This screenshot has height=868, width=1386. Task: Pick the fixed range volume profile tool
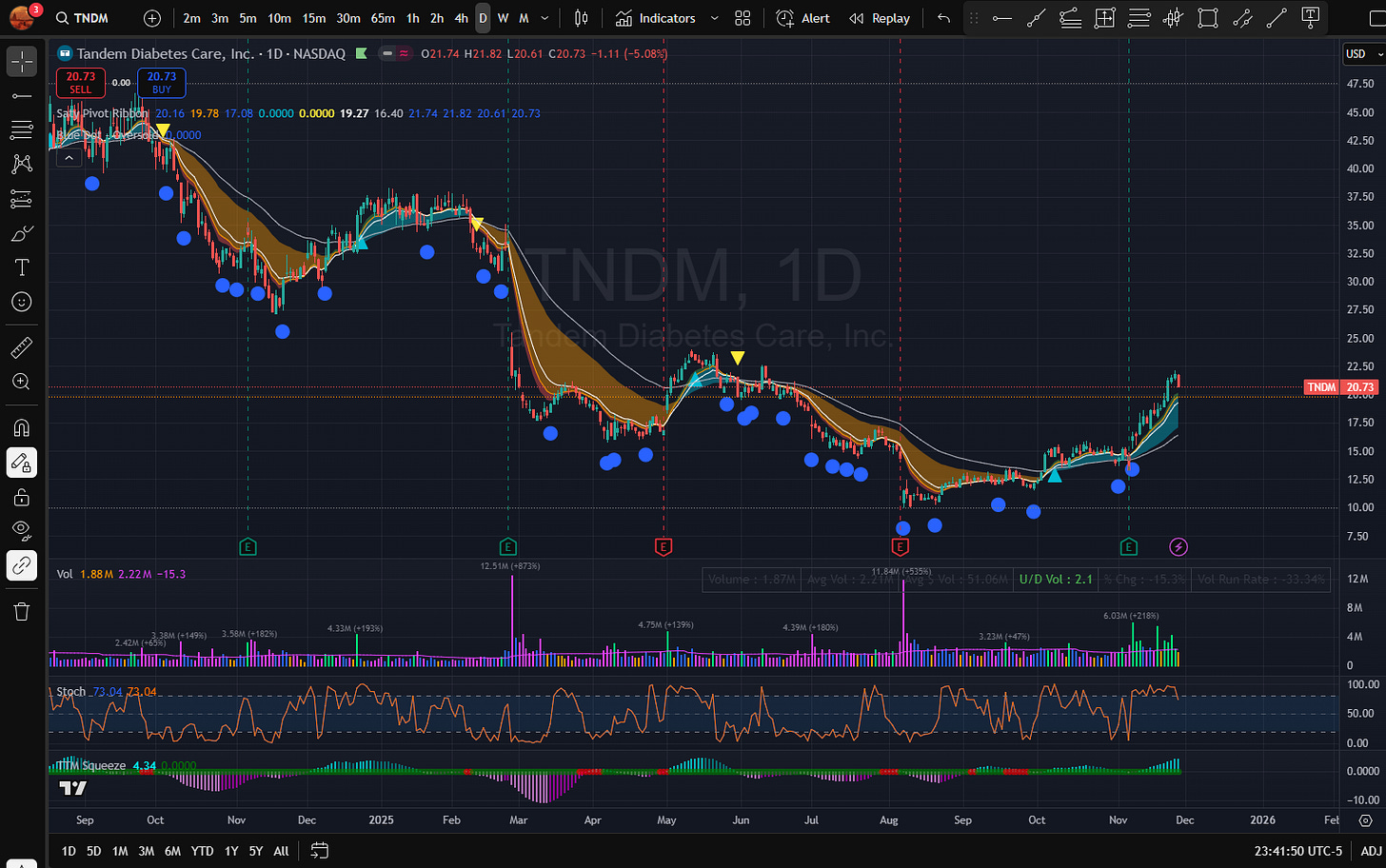click(1105, 17)
